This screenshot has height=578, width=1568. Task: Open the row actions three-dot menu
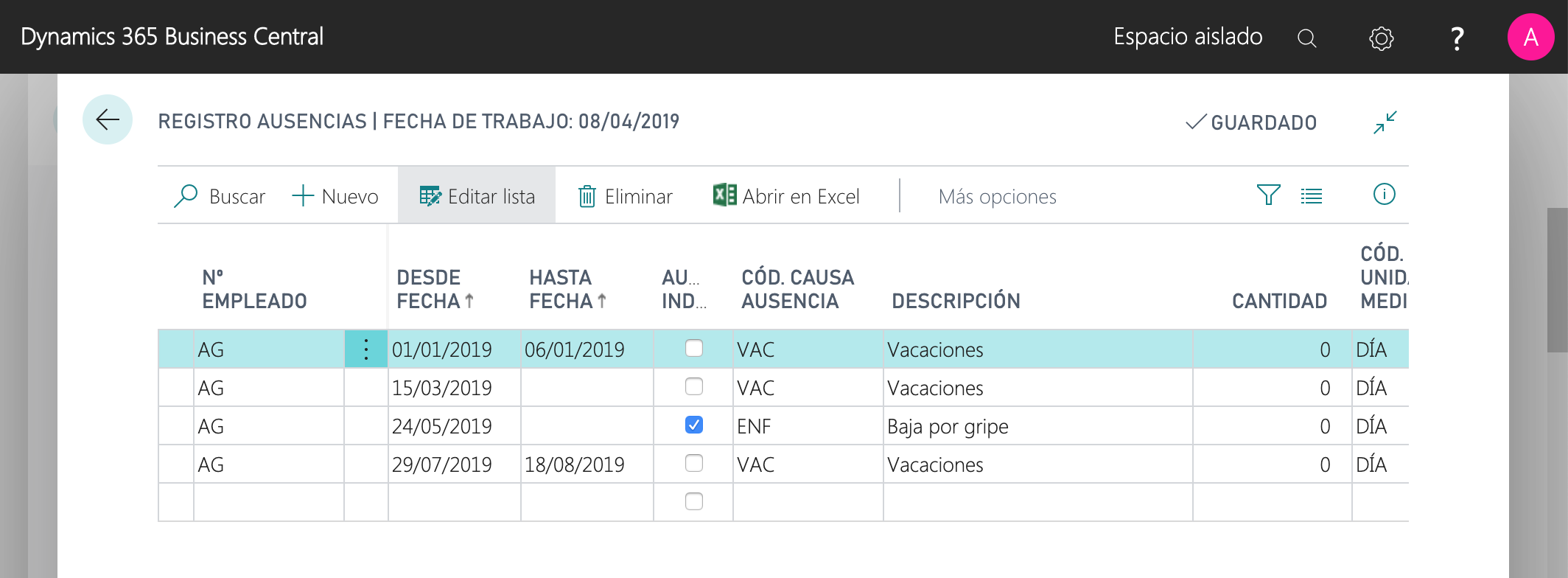[366, 349]
